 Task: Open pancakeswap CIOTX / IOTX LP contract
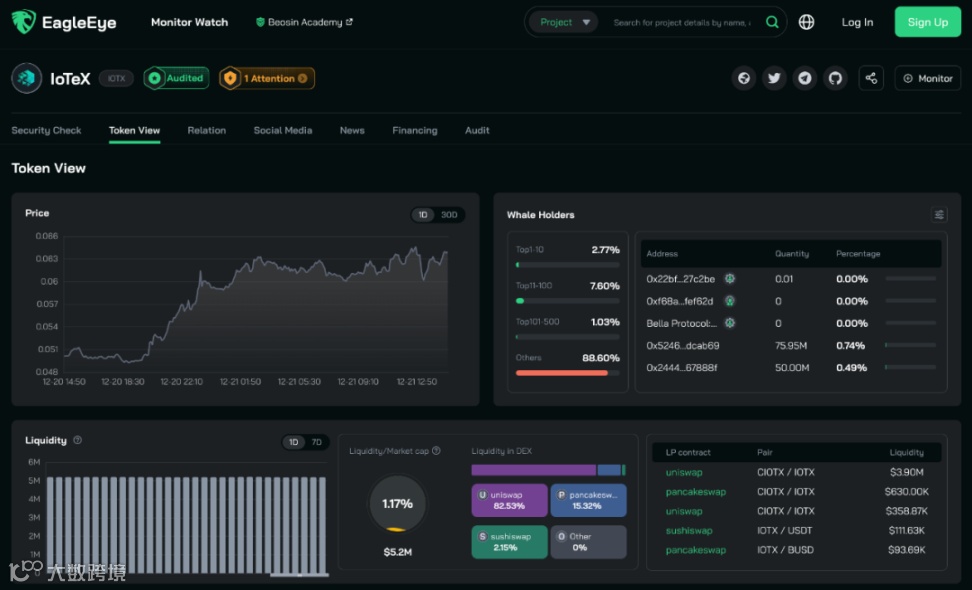696,491
